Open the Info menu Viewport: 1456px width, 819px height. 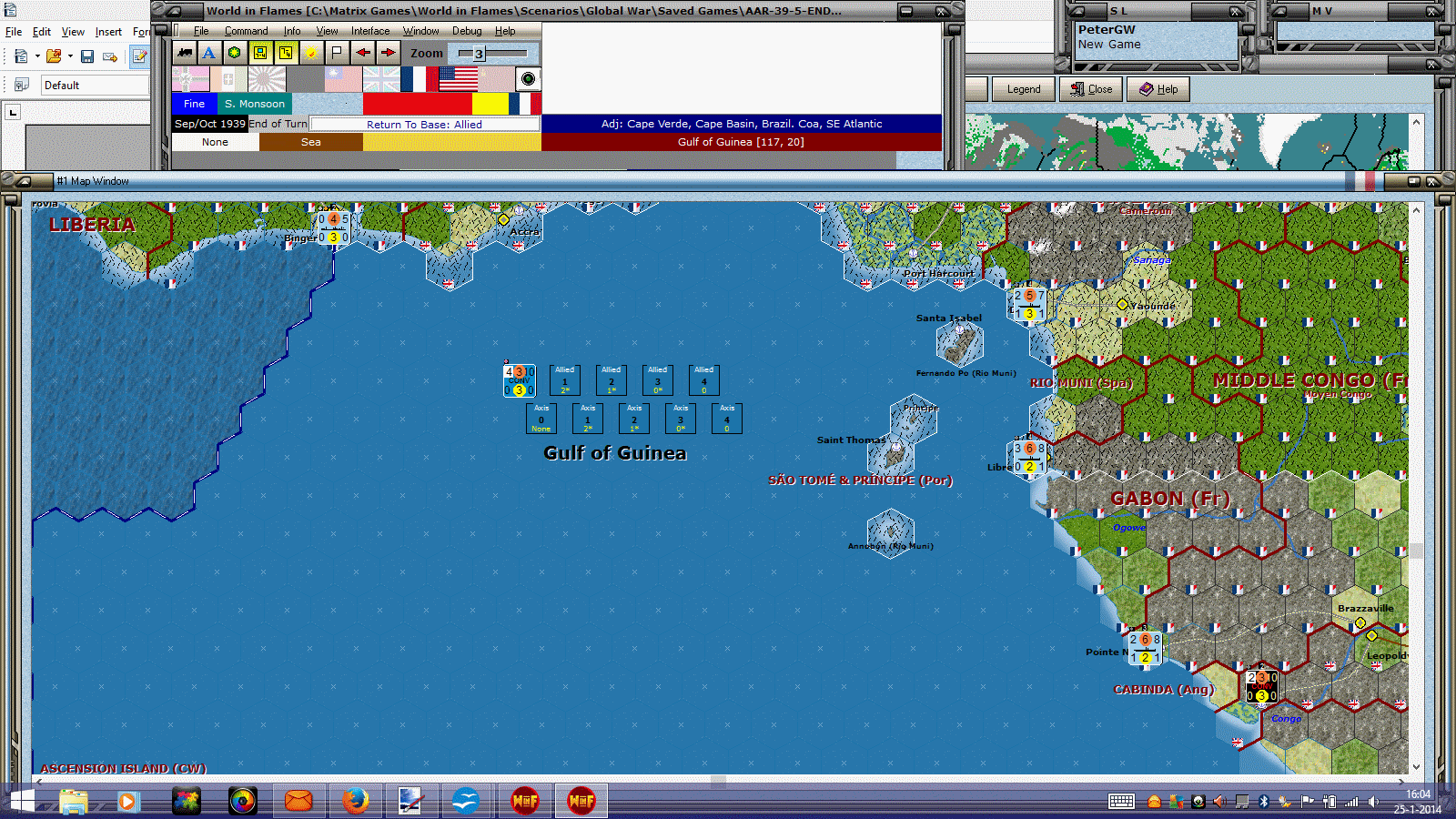pyautogui.click(x=291, y=31)
